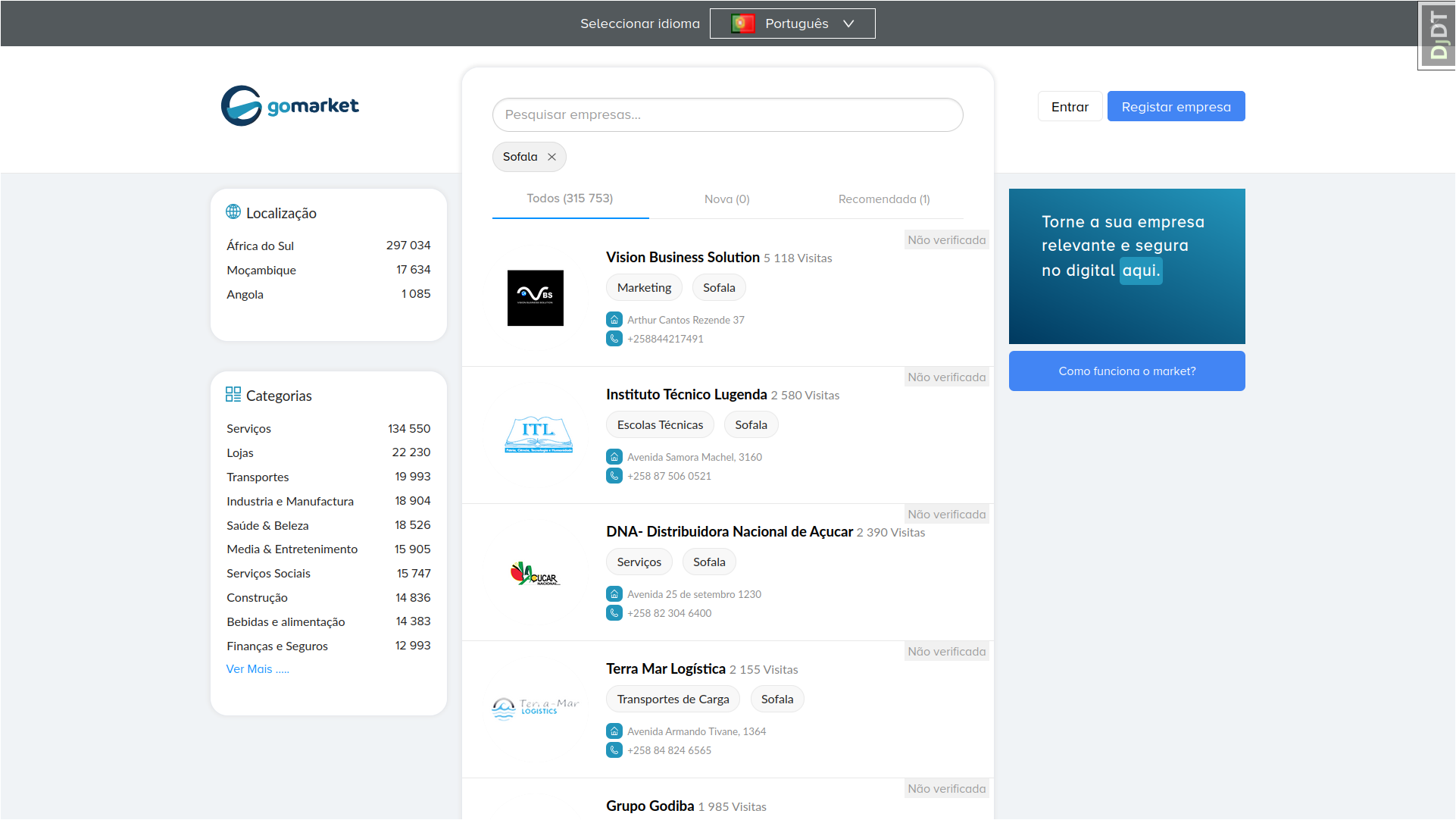The height and width of the screenshot is (820, 1456).
Task: Click the gomarket logo icon
Action: click(x=242, y=106)
